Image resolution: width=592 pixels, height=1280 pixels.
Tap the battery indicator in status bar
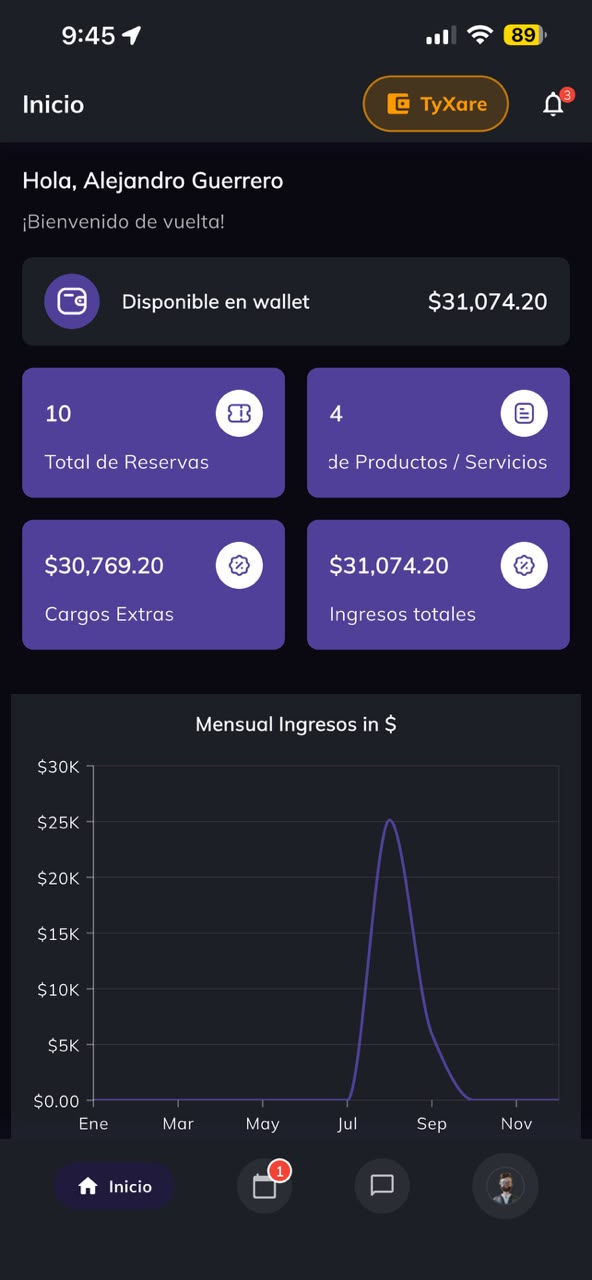(523, 35)
